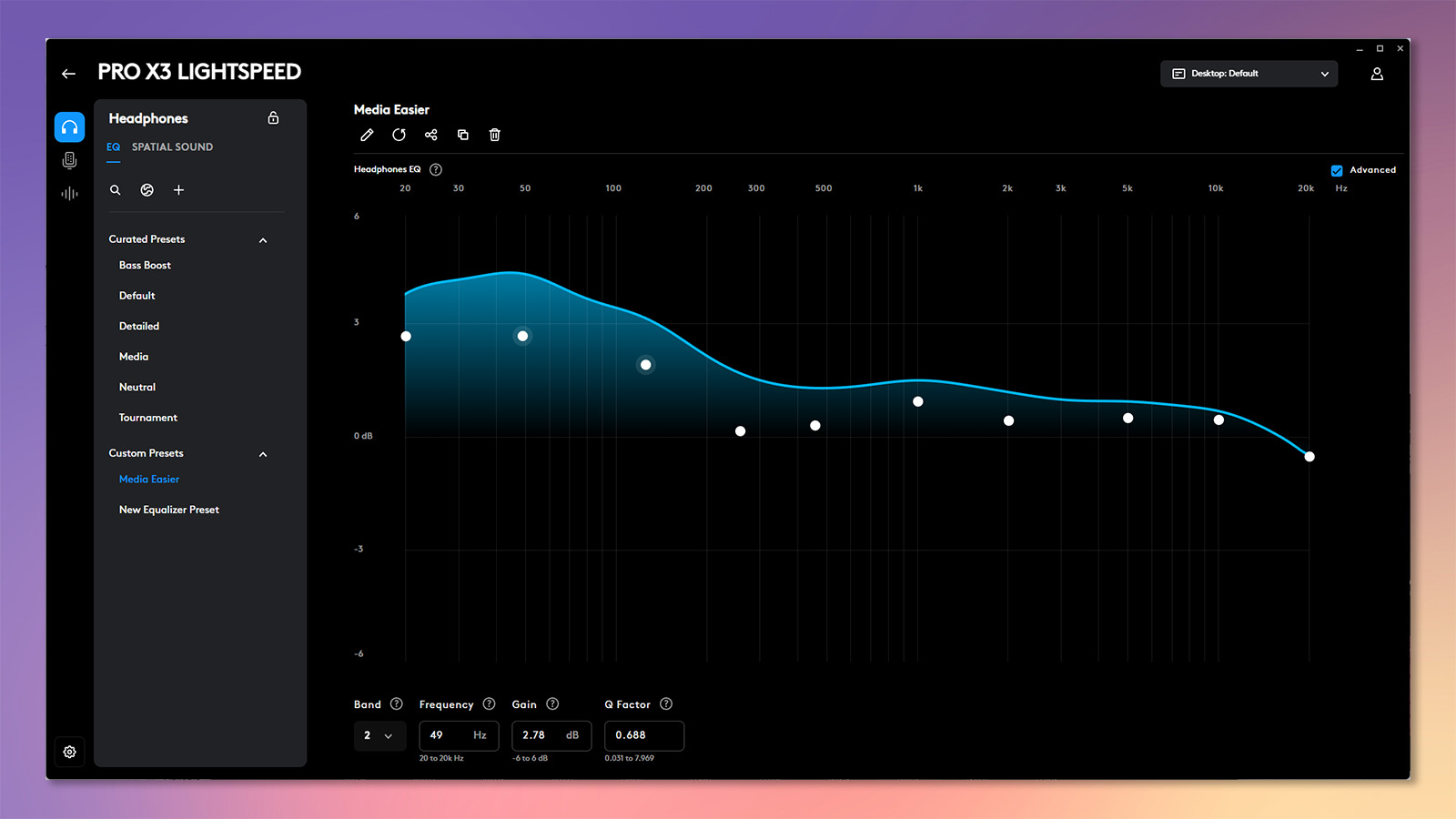Screen dimensions: 1456x819
Task: Click the Gain input field showing 2.78
Action: point(551,735)
